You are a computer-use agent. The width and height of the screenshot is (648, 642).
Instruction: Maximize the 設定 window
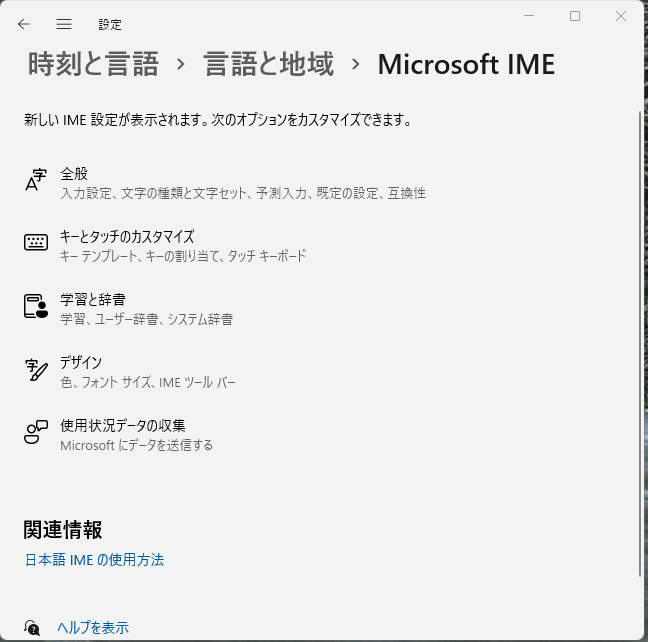pos(575,16)
